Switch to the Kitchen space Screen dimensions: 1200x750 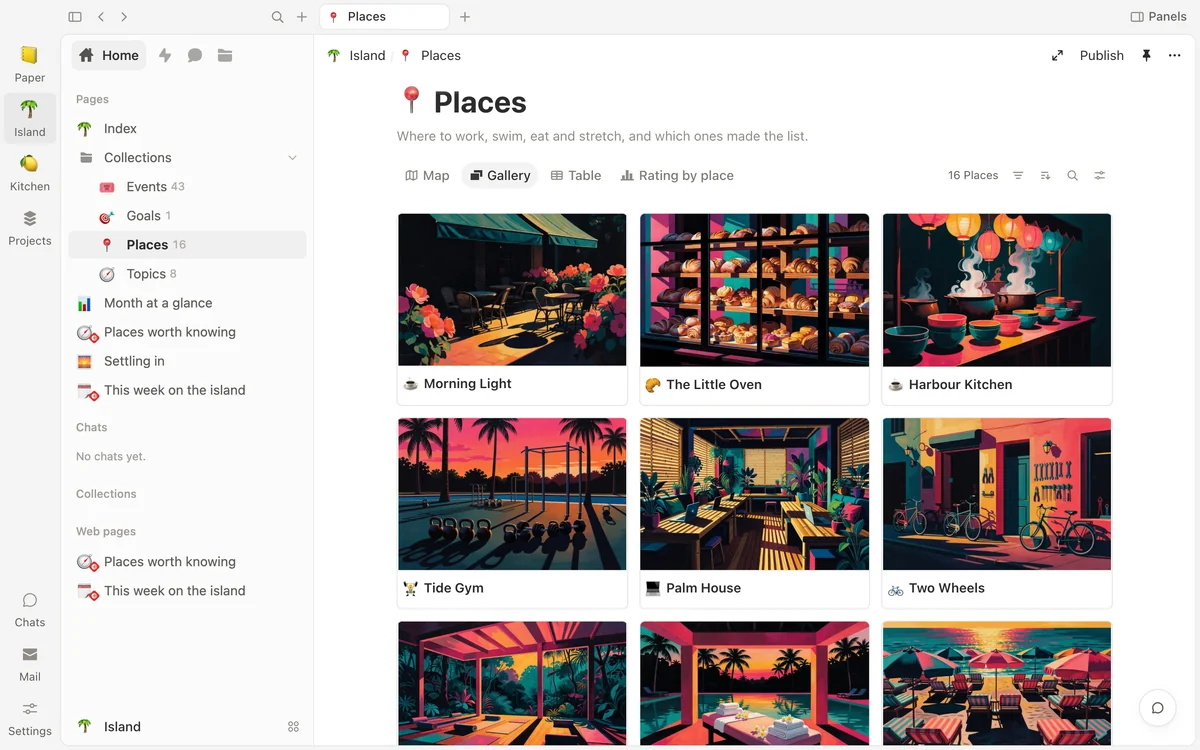click(30, 173)
